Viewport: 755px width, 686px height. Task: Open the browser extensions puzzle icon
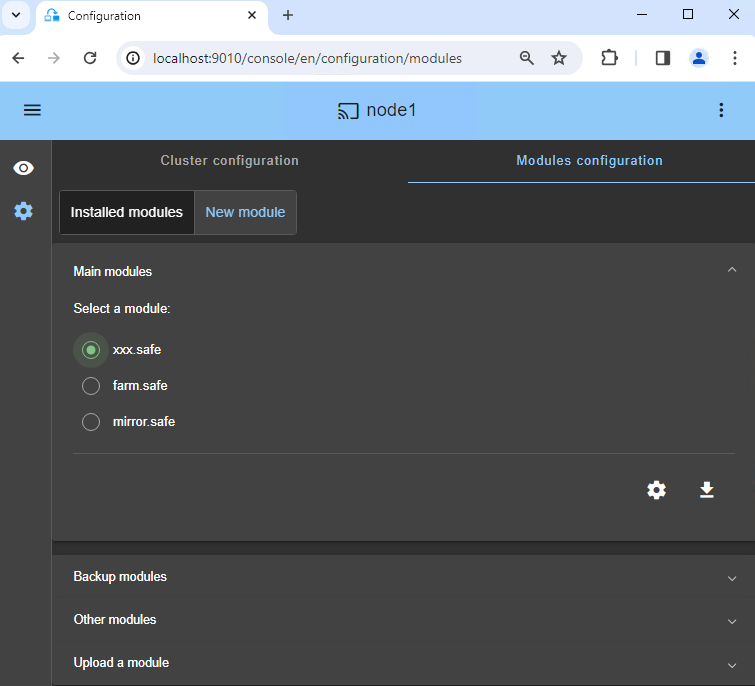click(x=609, y=58)
